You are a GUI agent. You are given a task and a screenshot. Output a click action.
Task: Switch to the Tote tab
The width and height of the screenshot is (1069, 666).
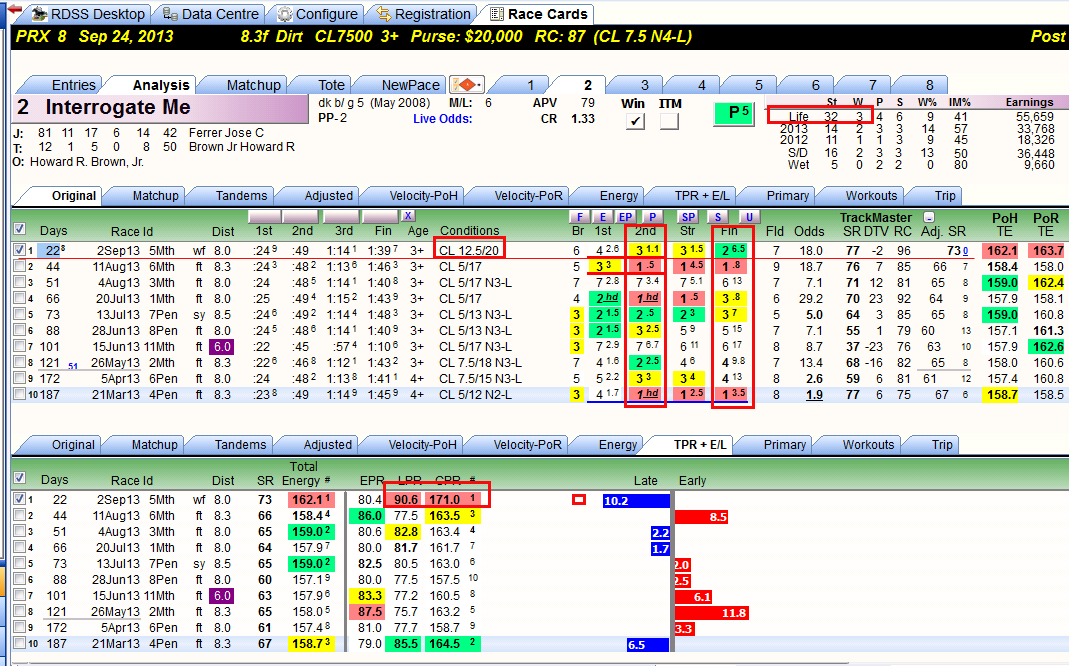331,85
